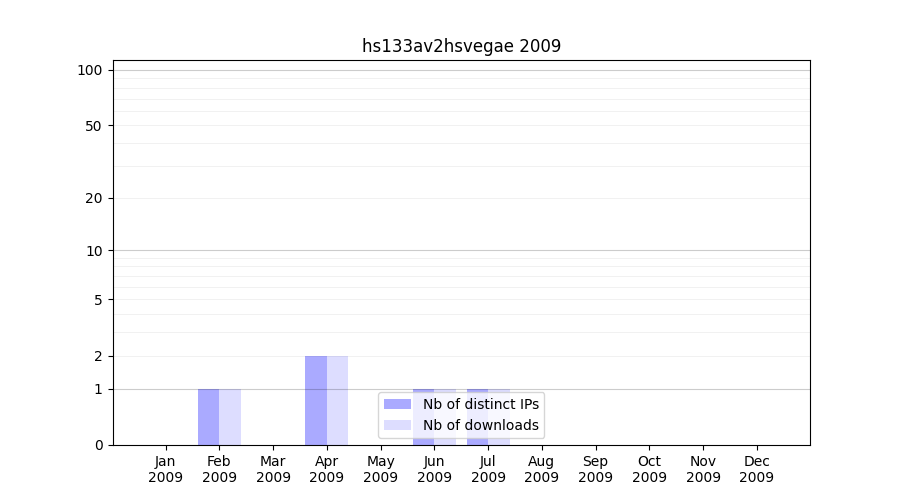Select the 'Nb of distinct IPs' legend label
This screenshot has width=900, height=500.
point(481,404)
